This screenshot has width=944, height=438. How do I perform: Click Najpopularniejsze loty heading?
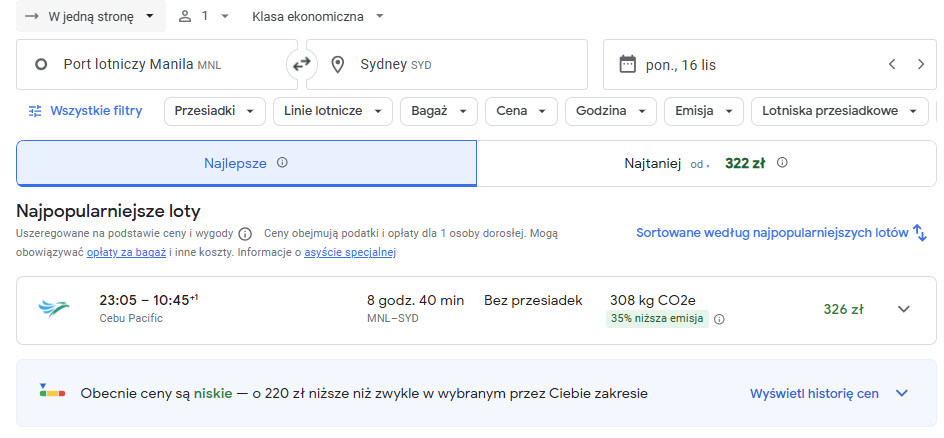click(x=108, y=211)
